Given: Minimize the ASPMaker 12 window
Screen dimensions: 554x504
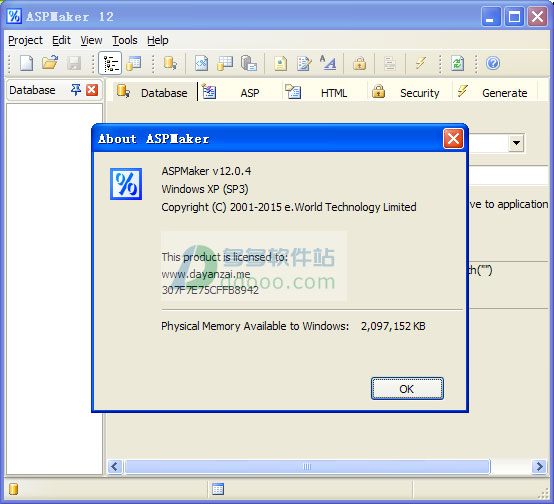Looking at the screenshot, I should click(x=491, y=16).
